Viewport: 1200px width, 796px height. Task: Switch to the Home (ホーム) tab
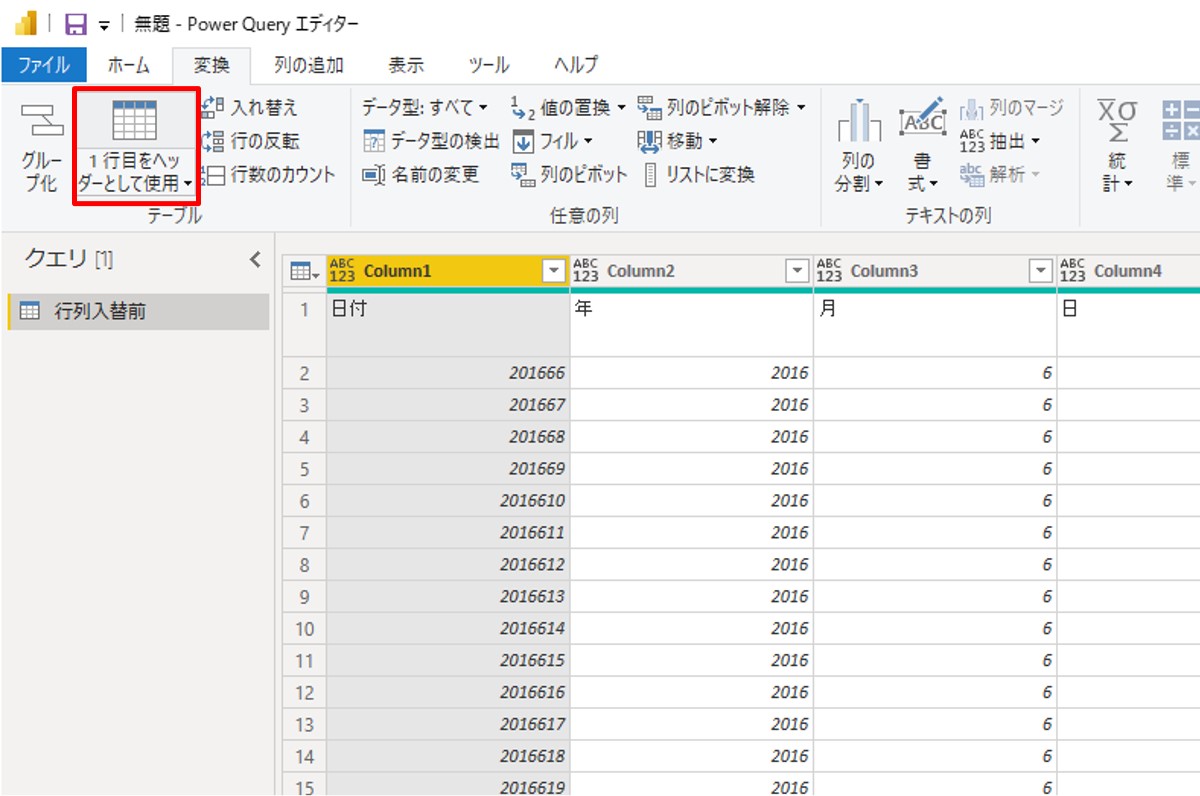pos(128,65)
